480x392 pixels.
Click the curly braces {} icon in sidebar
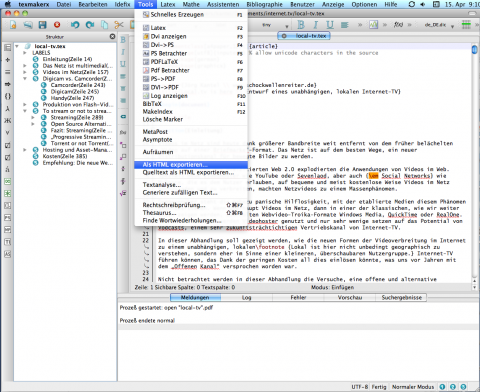tap(7, 96)
